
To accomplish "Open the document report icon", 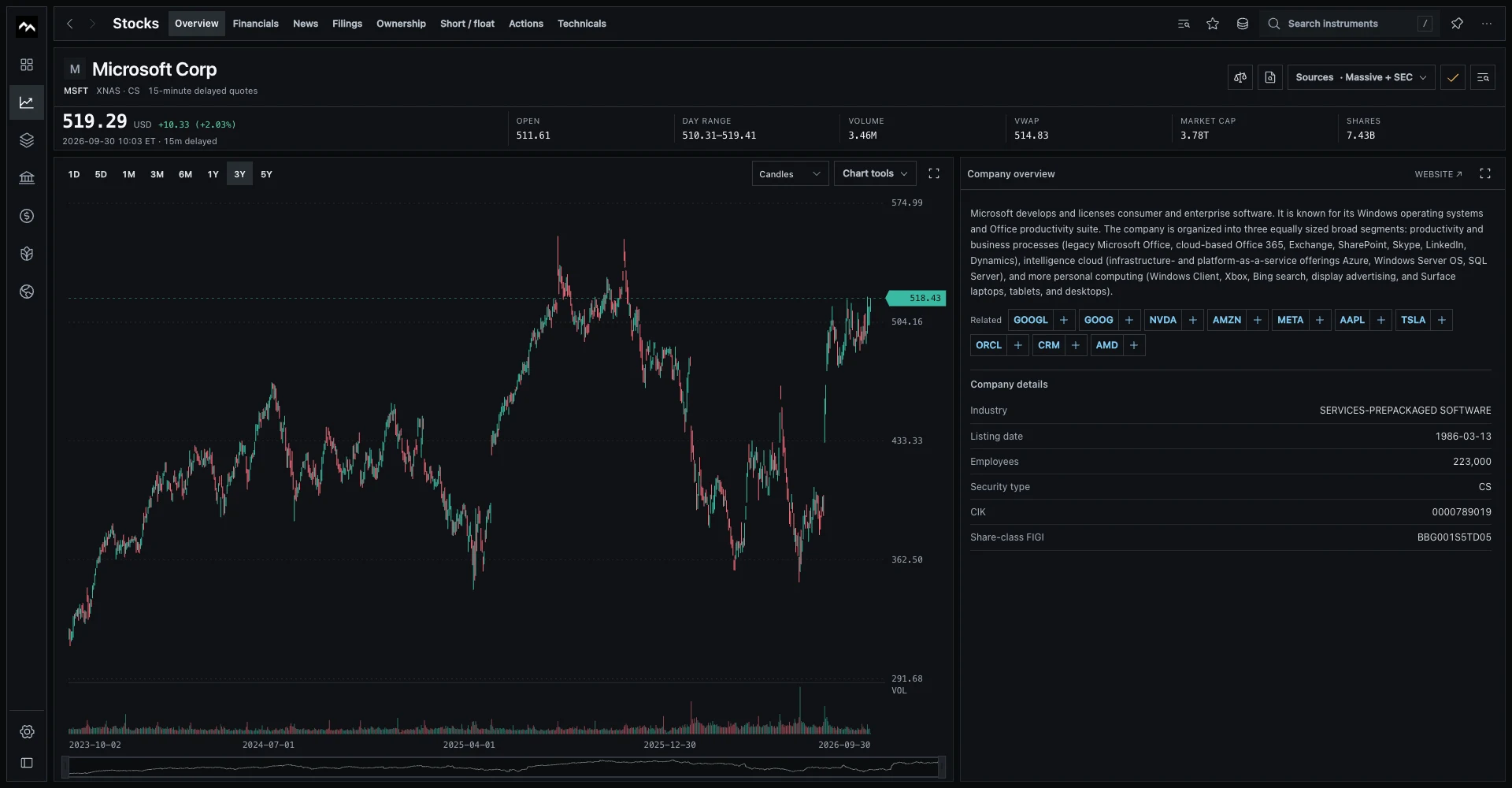I will (x=1270, y=77).
